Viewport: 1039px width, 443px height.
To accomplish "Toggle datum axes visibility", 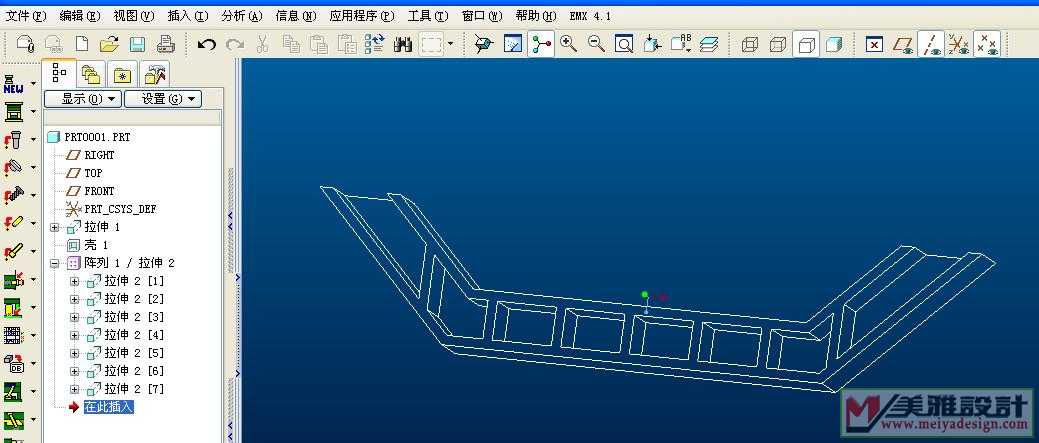I will pyautogui.click(x=931, y=44).
